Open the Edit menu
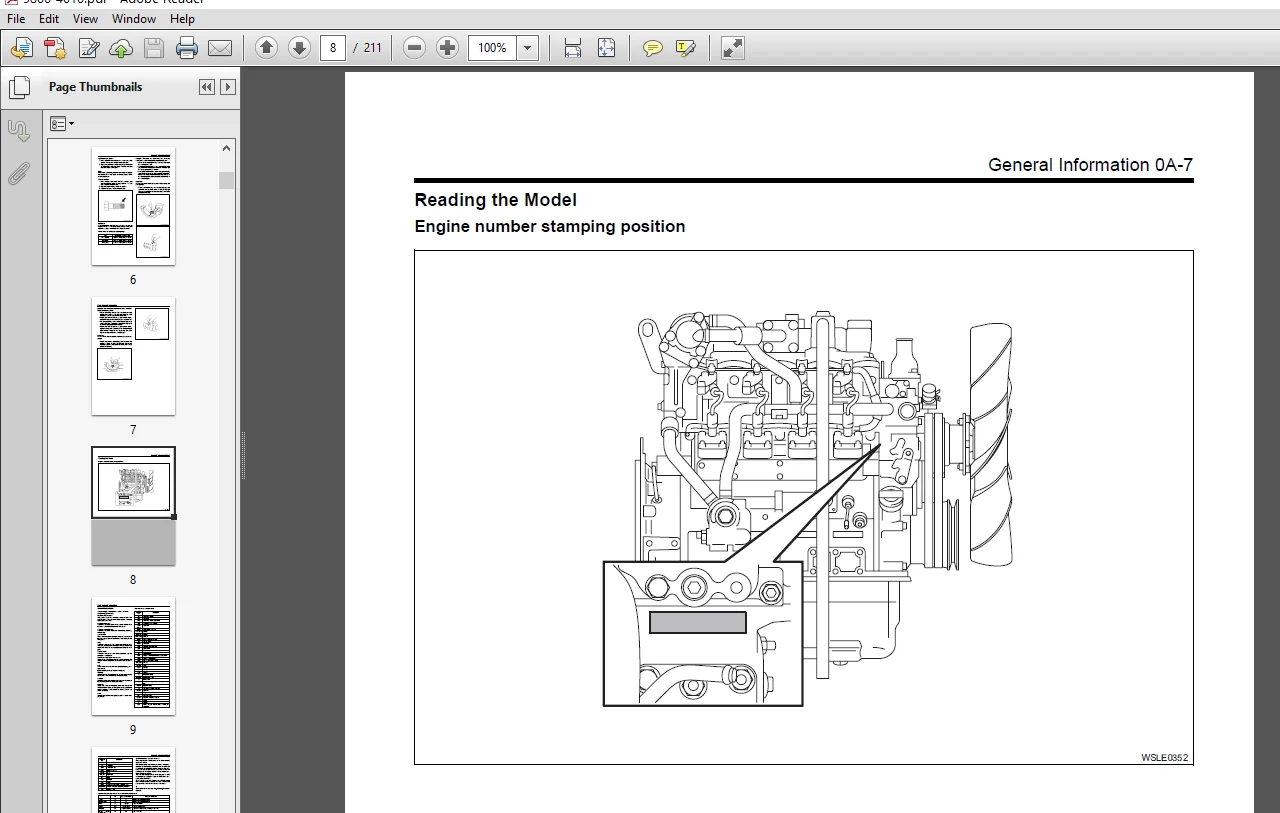This screenshot has height=813, width=1280. click(x=49, y=19)
